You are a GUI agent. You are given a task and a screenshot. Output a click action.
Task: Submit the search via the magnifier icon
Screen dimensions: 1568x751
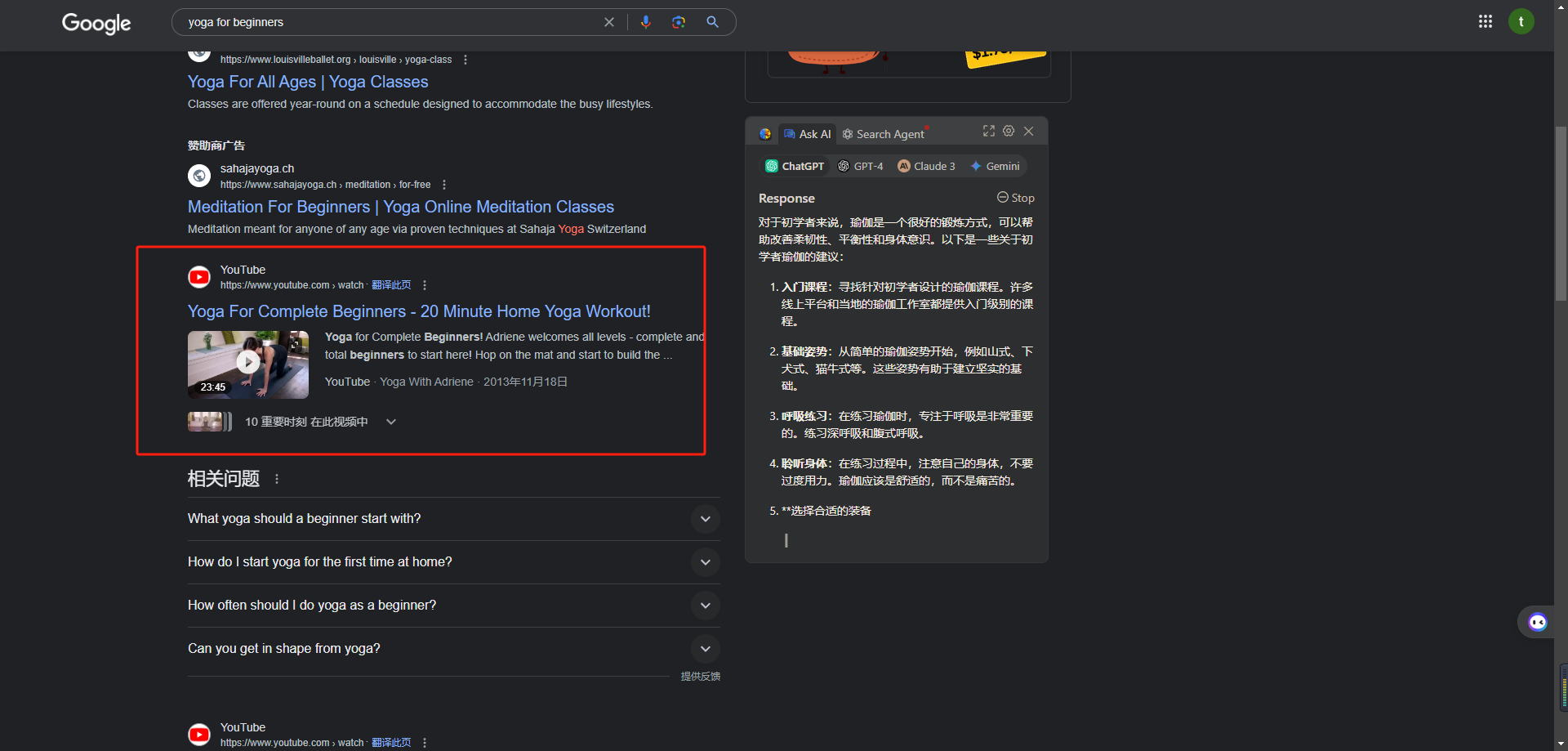(712, 22)
